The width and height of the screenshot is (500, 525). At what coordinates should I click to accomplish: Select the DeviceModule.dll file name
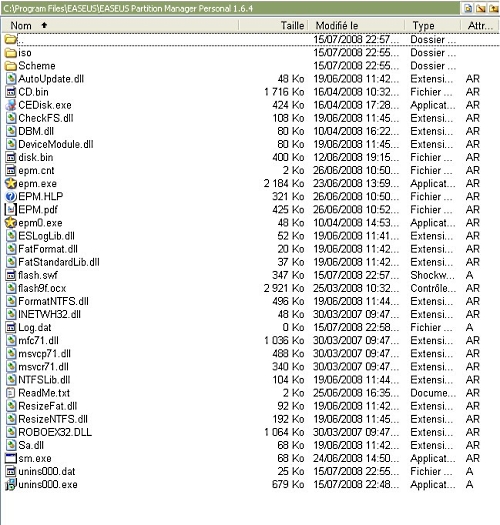pyautogui.click(x=56, y=144)
